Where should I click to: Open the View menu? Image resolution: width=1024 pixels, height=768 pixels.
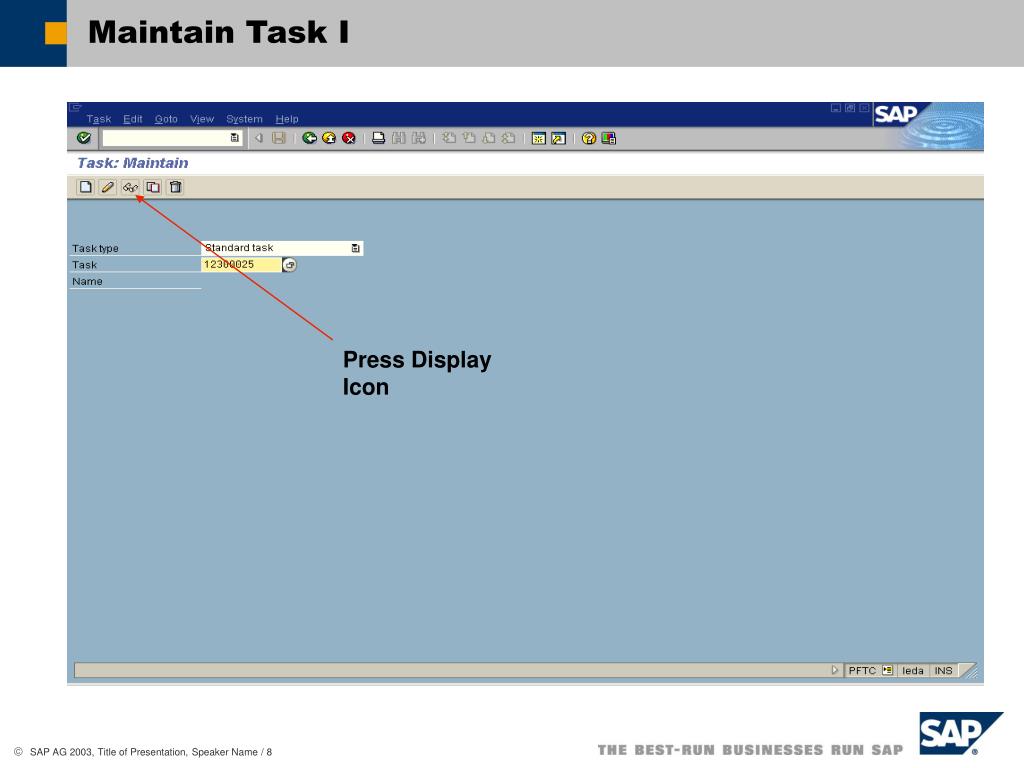click(202, 119)
